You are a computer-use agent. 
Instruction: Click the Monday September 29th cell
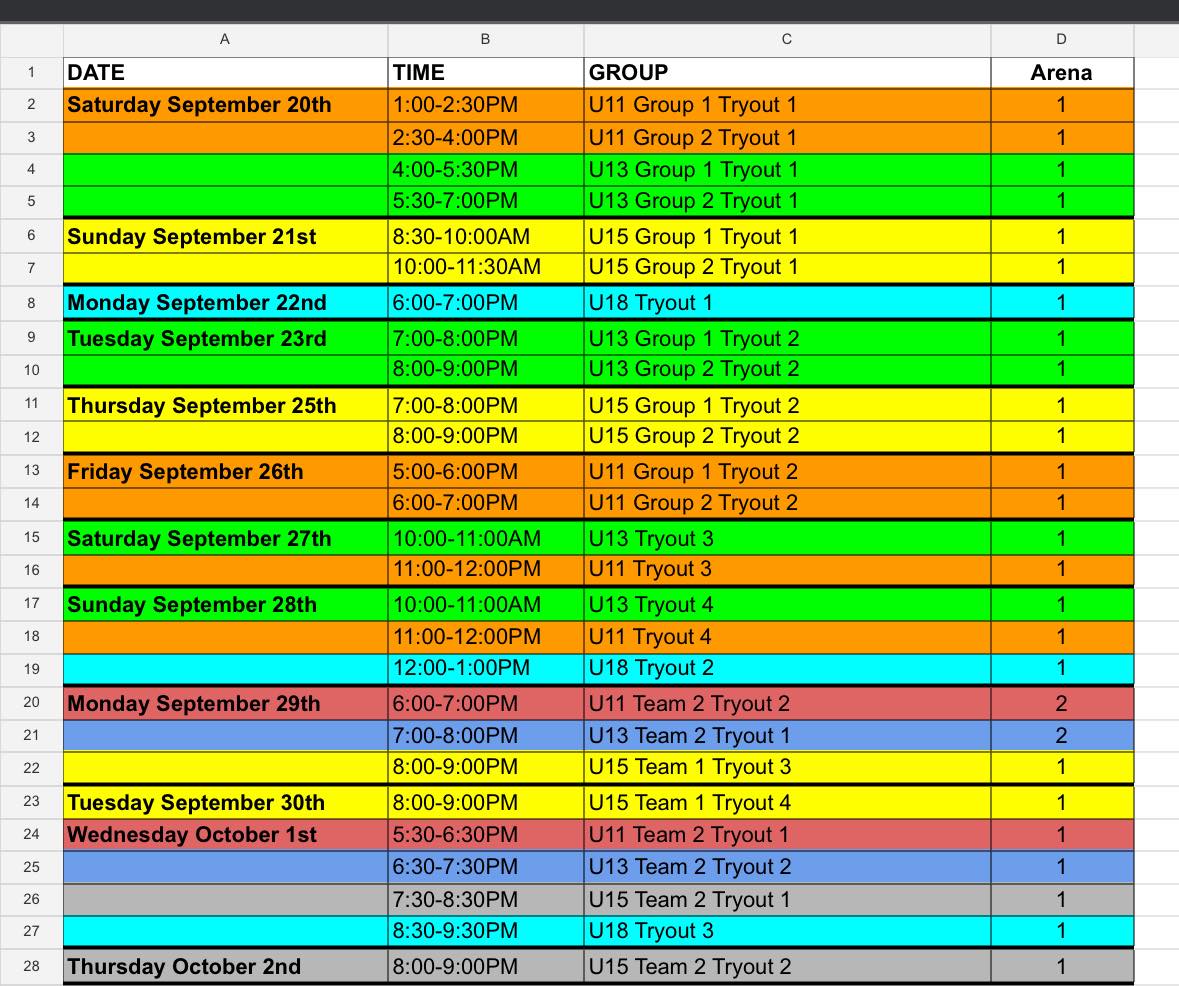(225, 703)
